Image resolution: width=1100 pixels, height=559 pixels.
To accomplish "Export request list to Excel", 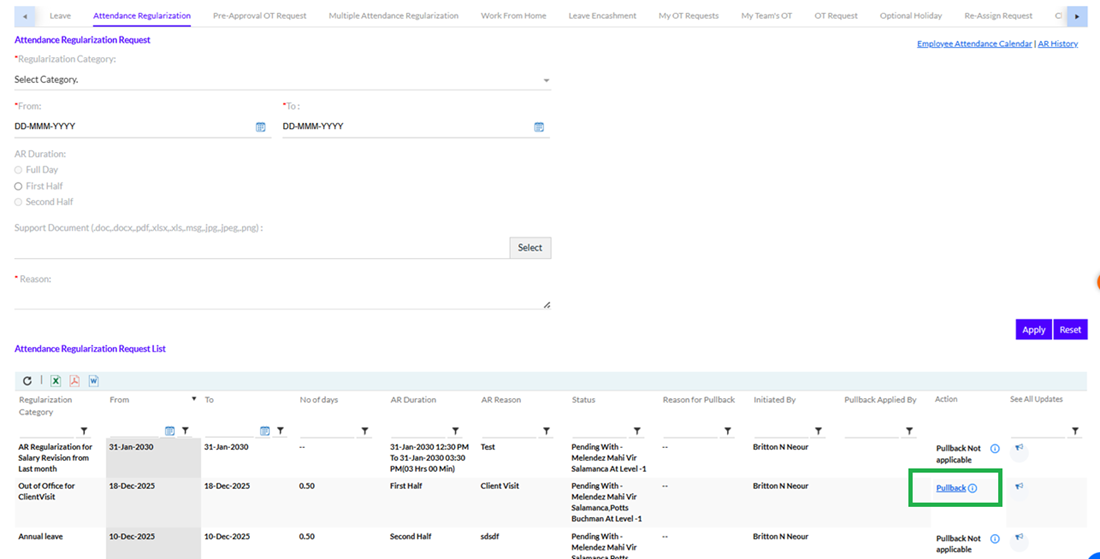I will click(56, 381).
